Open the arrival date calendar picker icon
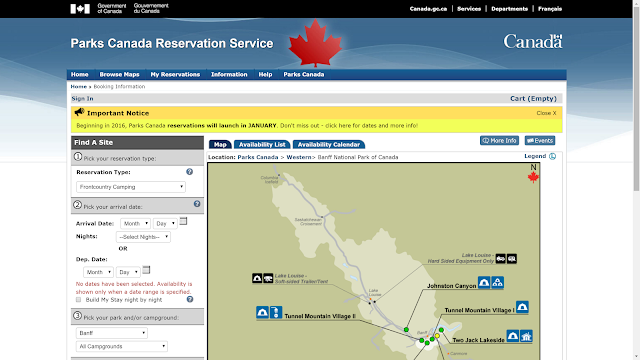640x360 pixels. tap(183, 221)
